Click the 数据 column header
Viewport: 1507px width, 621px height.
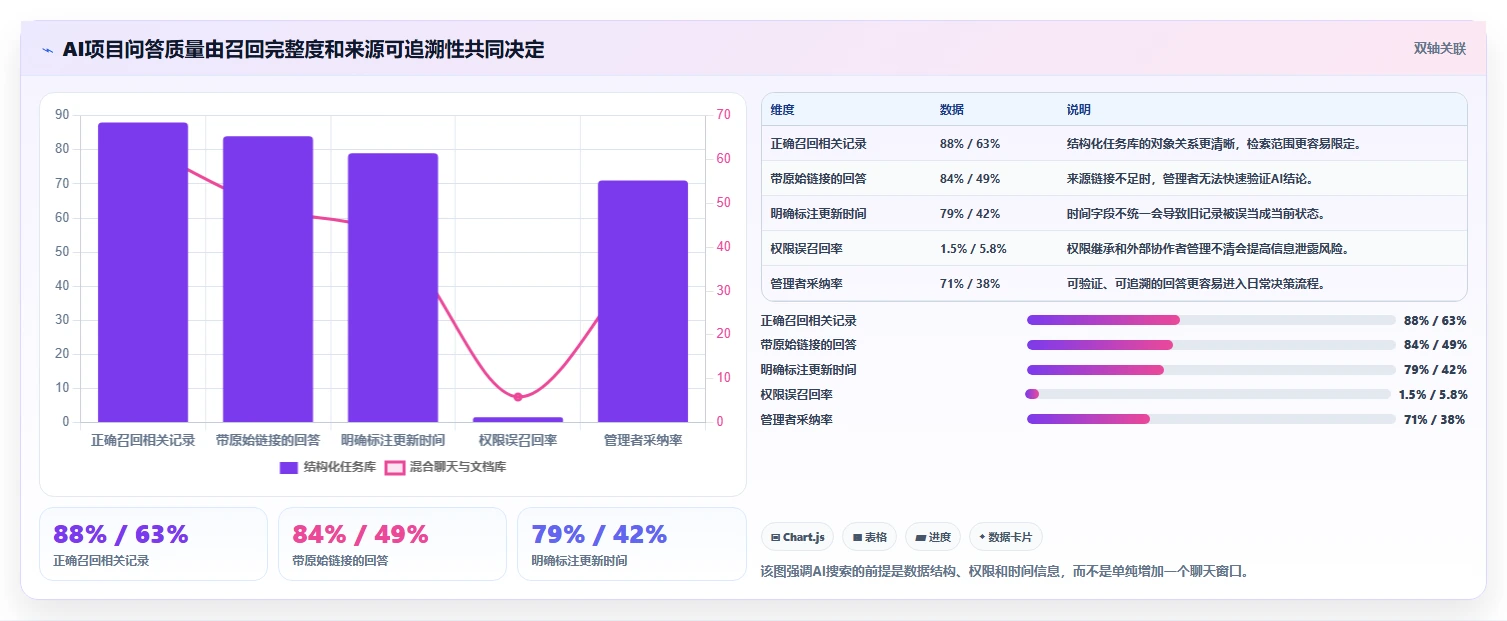(952, 110)
